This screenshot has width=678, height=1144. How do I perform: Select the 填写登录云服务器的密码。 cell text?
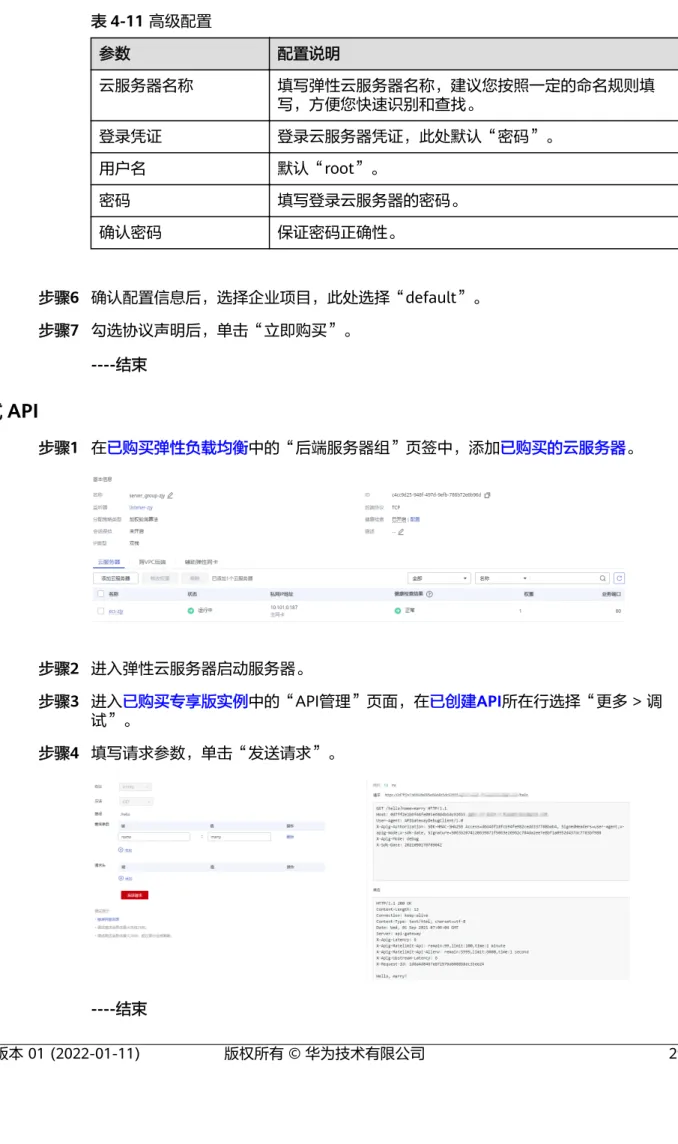(x=369, y=201)
